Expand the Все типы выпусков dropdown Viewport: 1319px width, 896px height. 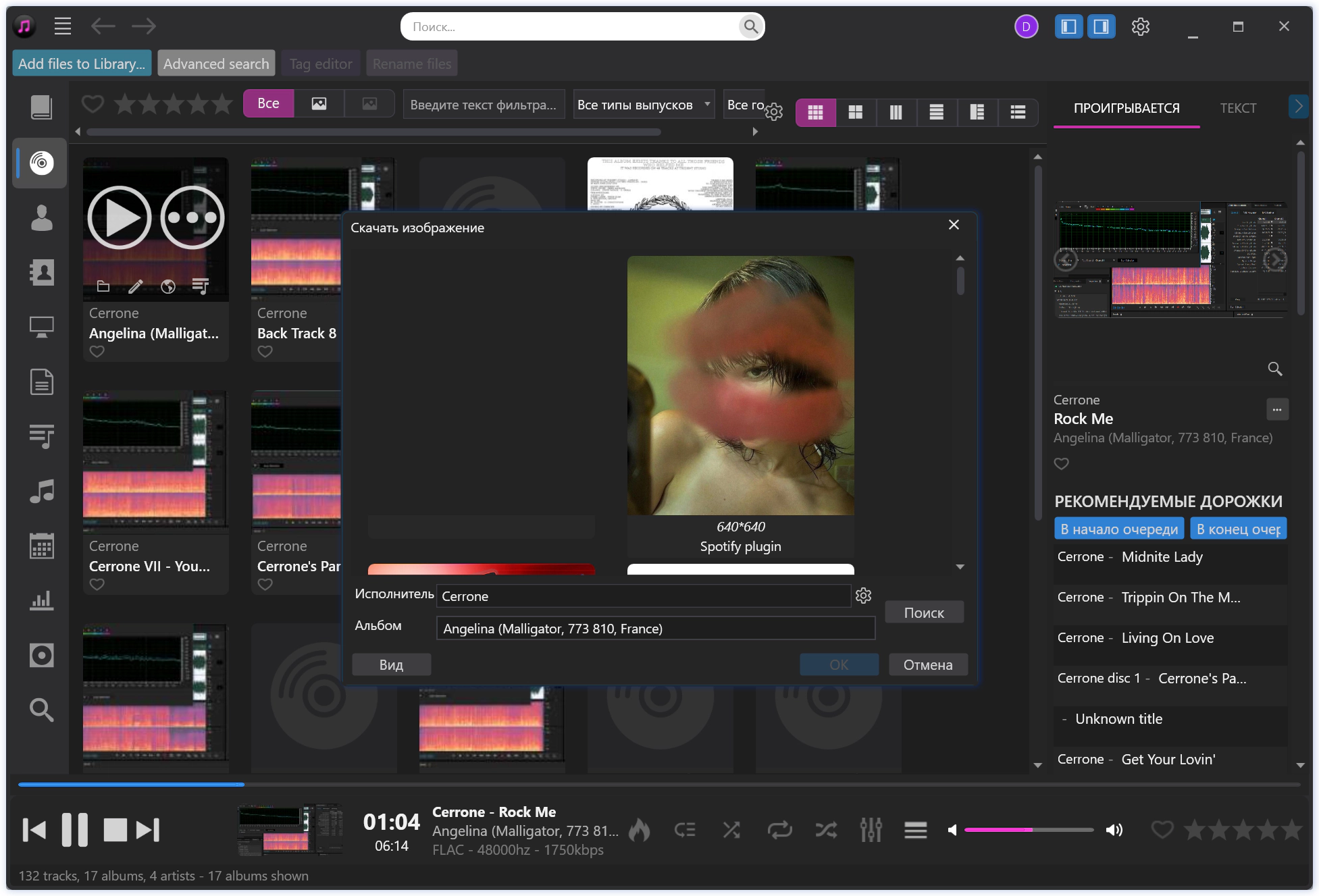point(643,105)
